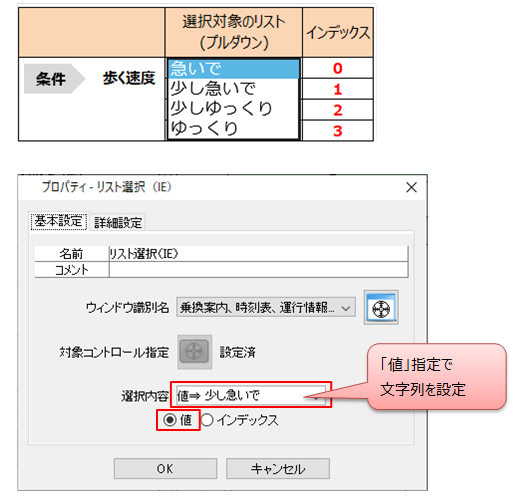The height and width of the screenshot is (504, 525).
Task: Close the プロパティ dialog with X
Action: click(x=411, y=187)
